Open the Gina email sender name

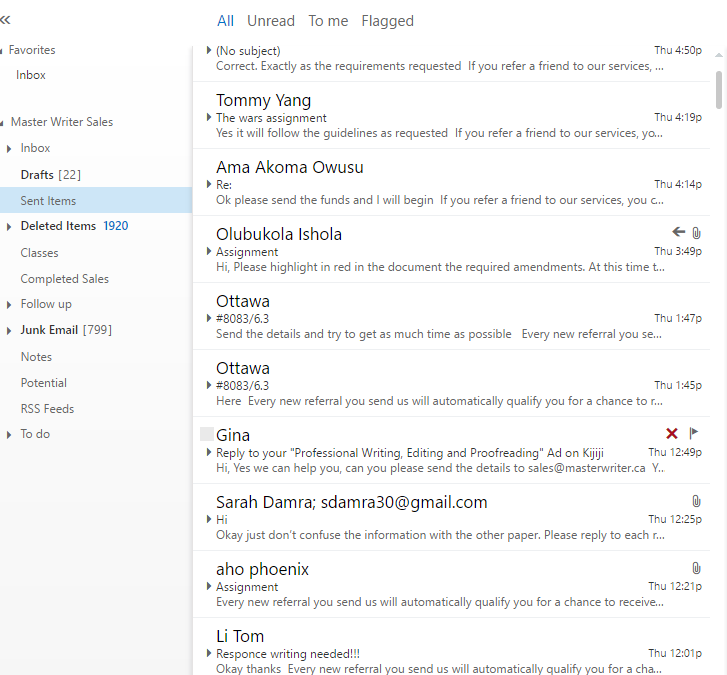(x=233, y=435)
